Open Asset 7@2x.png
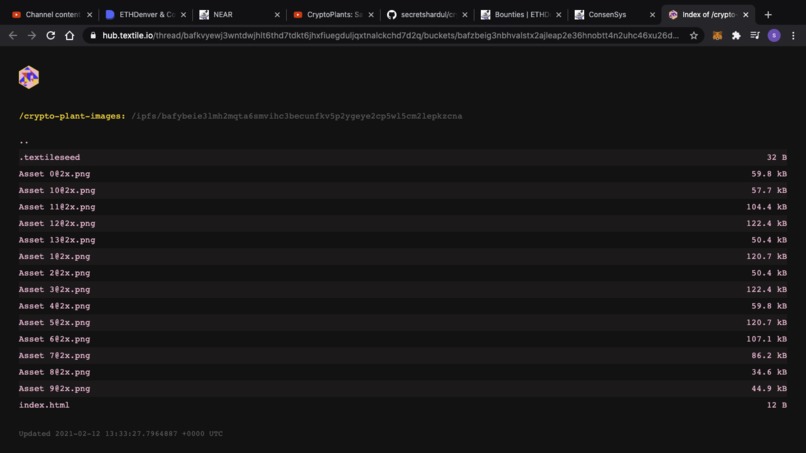 pyautogui.click(x=54, y=355)
